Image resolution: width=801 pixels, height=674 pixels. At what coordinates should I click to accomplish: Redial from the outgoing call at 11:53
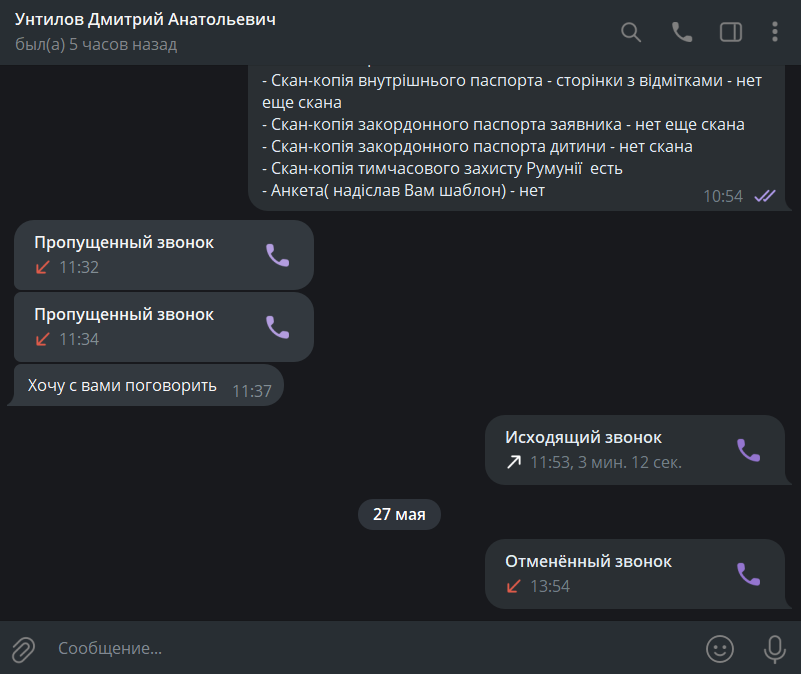[748, 450]
